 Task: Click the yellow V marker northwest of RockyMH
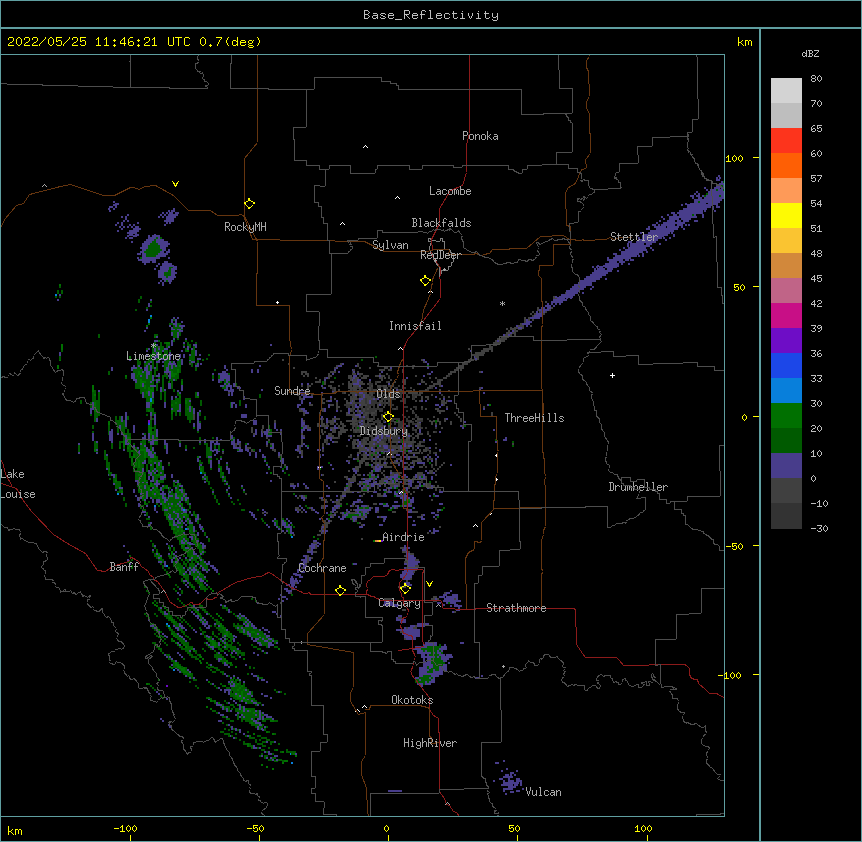coord(175,184)
